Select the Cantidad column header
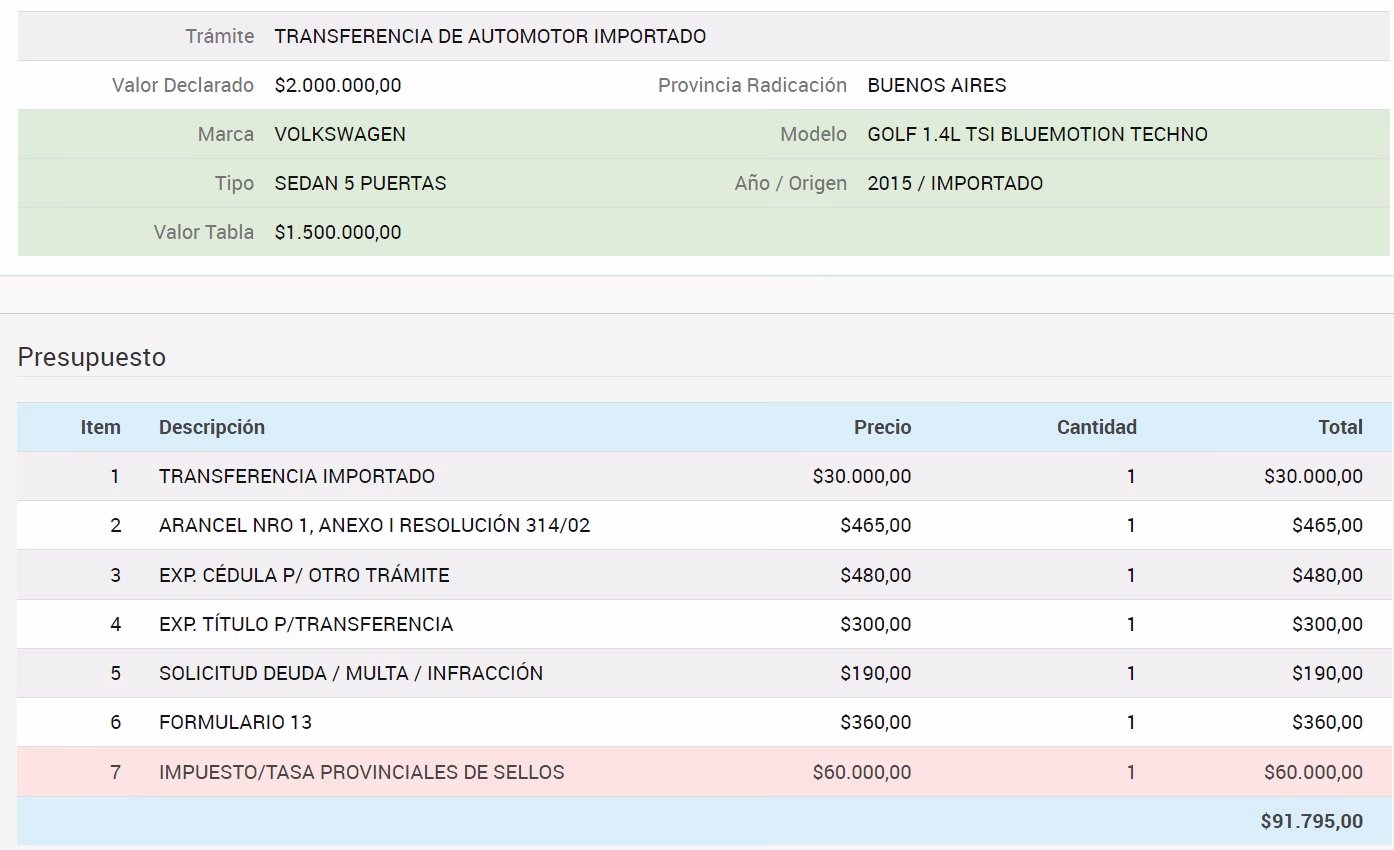1394x850 pixels. pos(1097,427)
